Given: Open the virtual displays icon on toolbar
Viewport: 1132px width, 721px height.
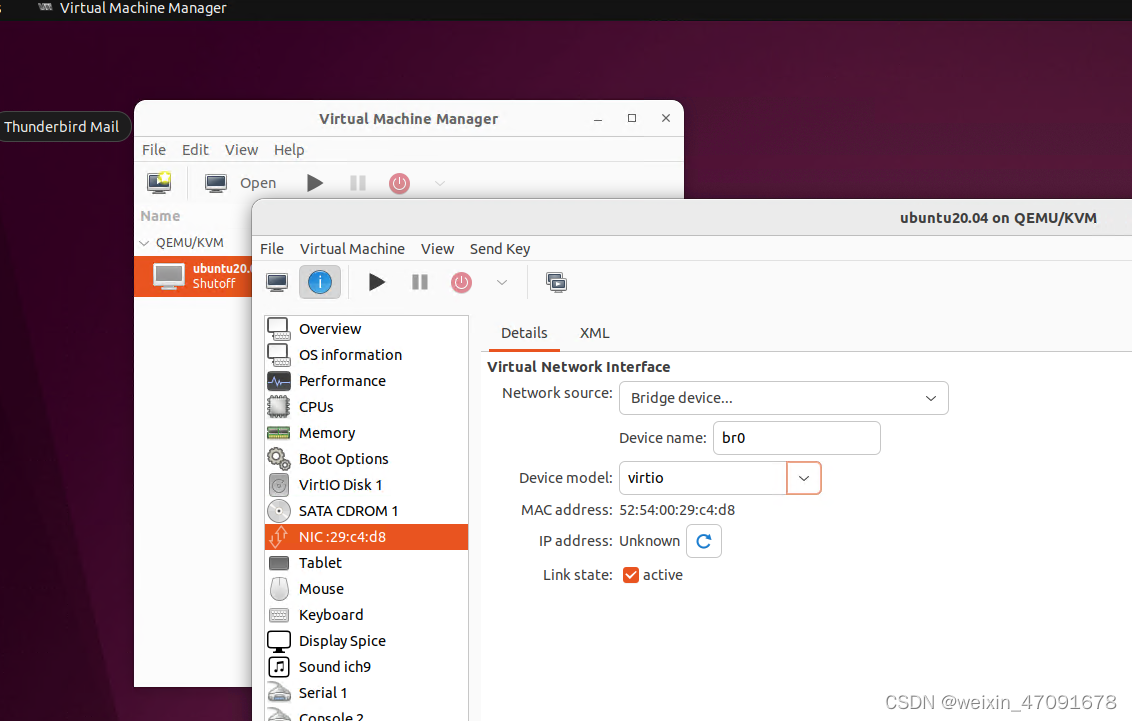Looking at the screenshot, I should click(x=557, y=282).
